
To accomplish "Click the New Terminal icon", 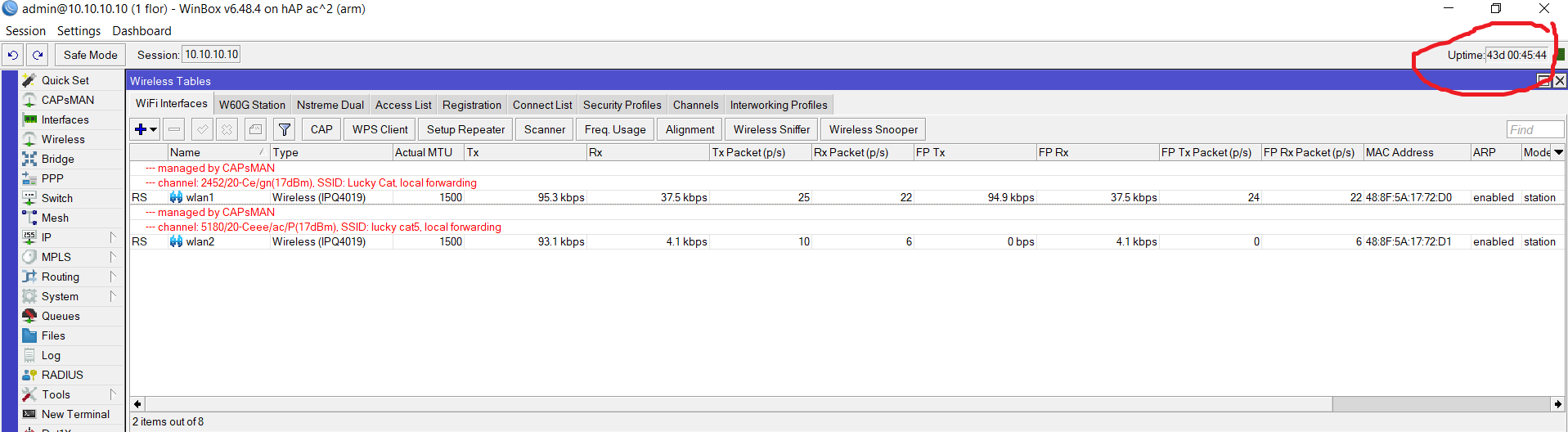I will pyautogui.click(x=29, y=414).
